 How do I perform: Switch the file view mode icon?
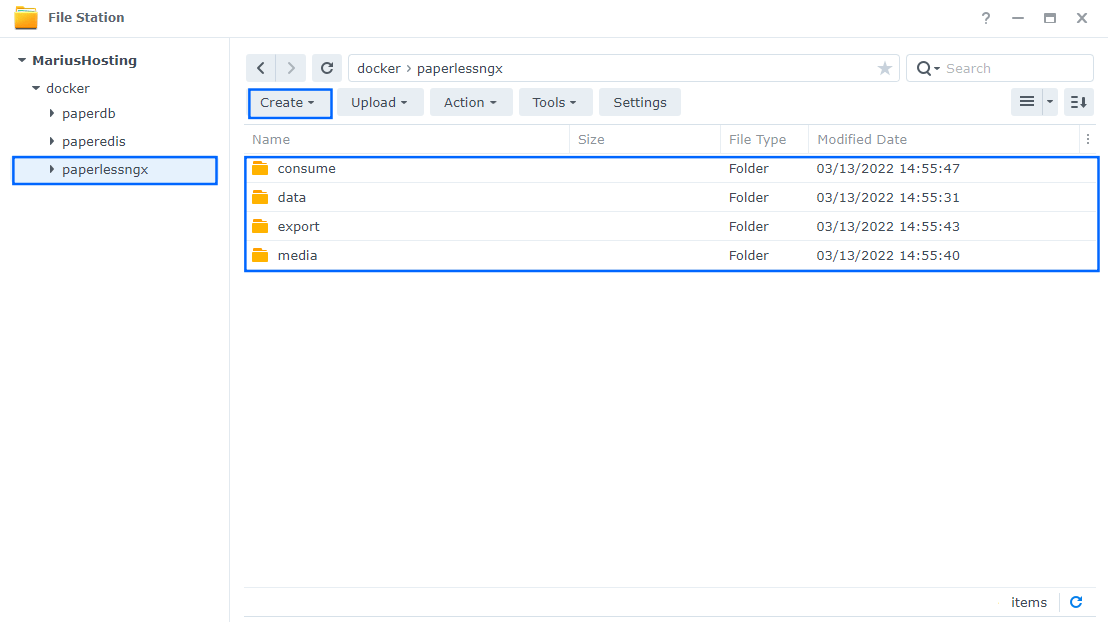(1027, 101)
